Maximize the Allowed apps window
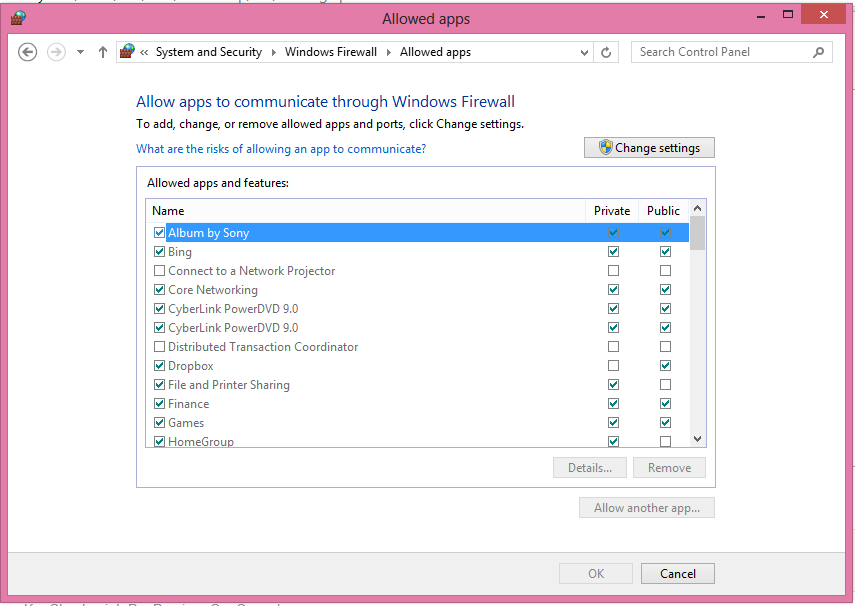855x606 pixels. point(787,15)
